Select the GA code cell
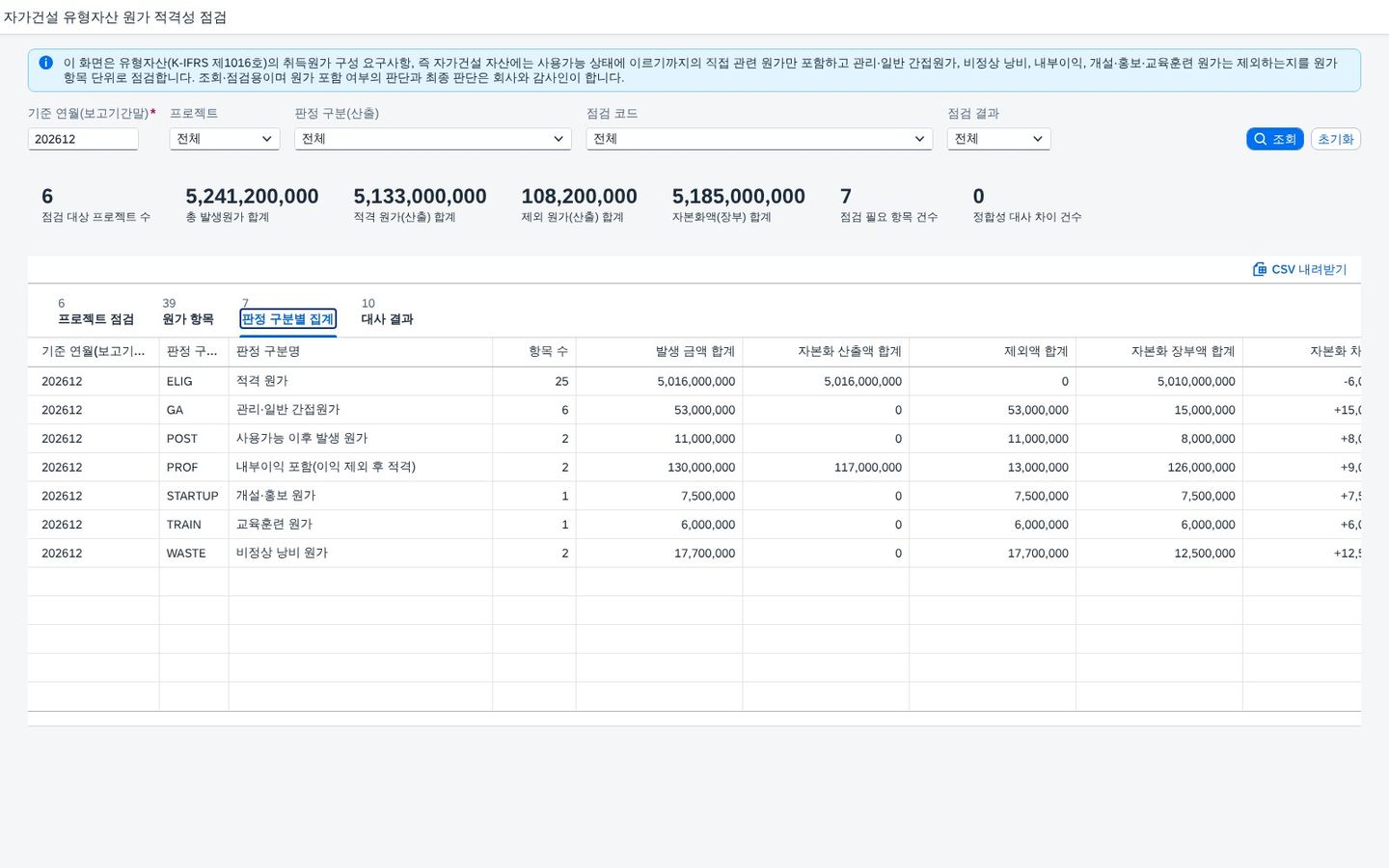The width and height of the screenshot is (1389, 868). [194, 410]
